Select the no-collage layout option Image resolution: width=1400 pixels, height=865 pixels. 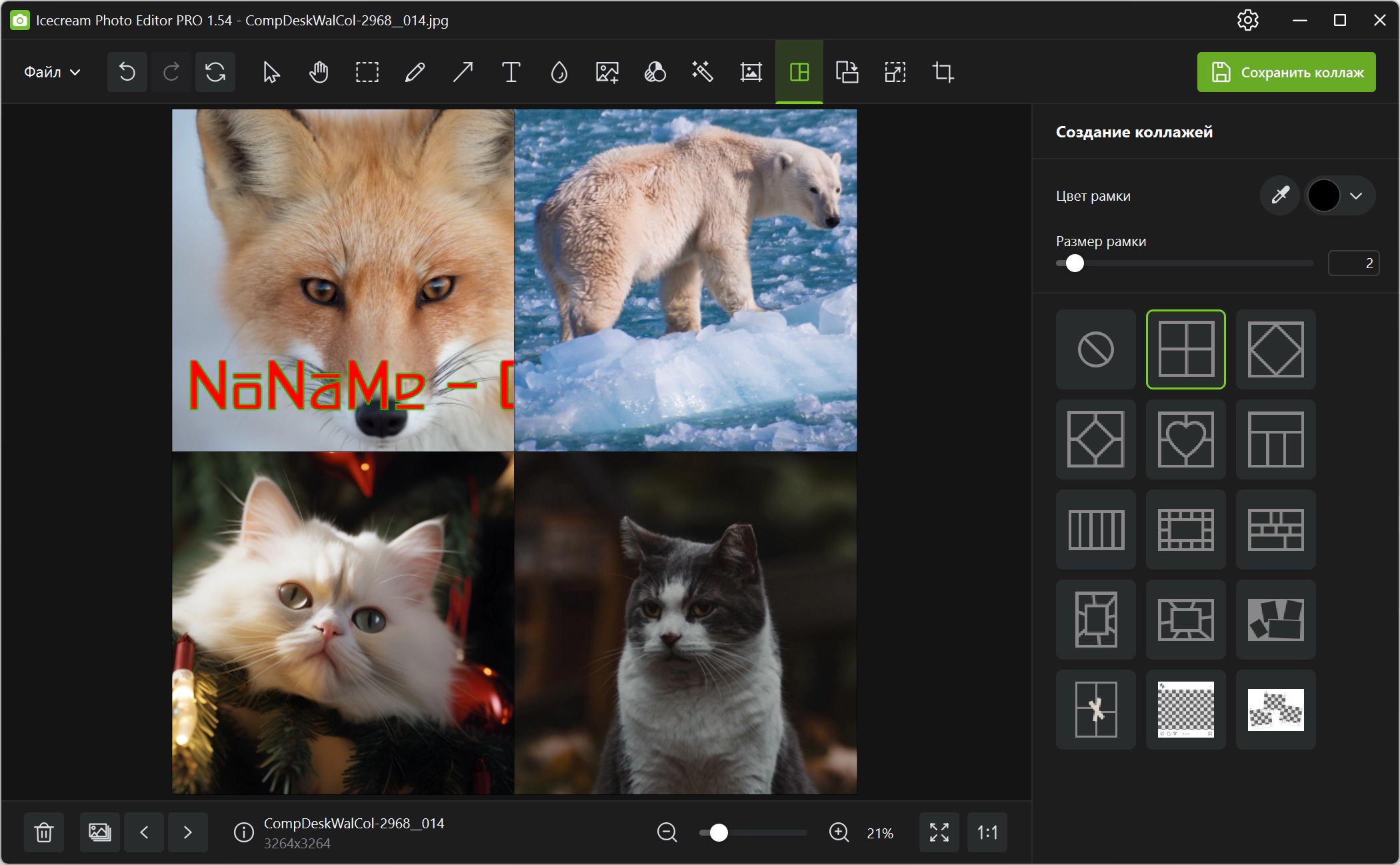1095,349
